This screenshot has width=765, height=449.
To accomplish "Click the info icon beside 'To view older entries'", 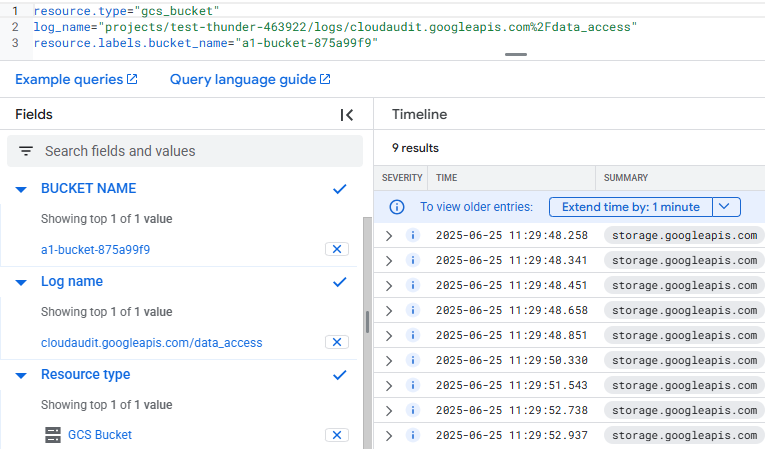I will click(x=397, y=207).
